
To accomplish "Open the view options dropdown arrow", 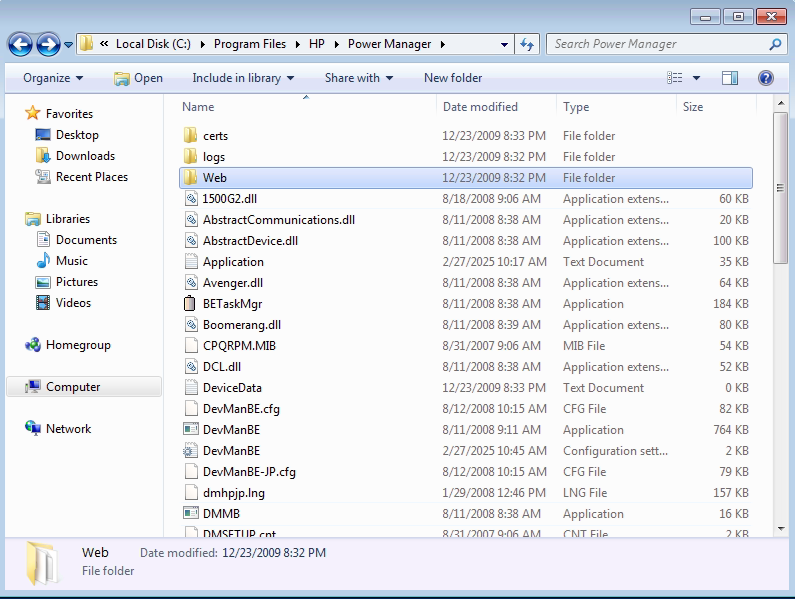I will point(696,78).
